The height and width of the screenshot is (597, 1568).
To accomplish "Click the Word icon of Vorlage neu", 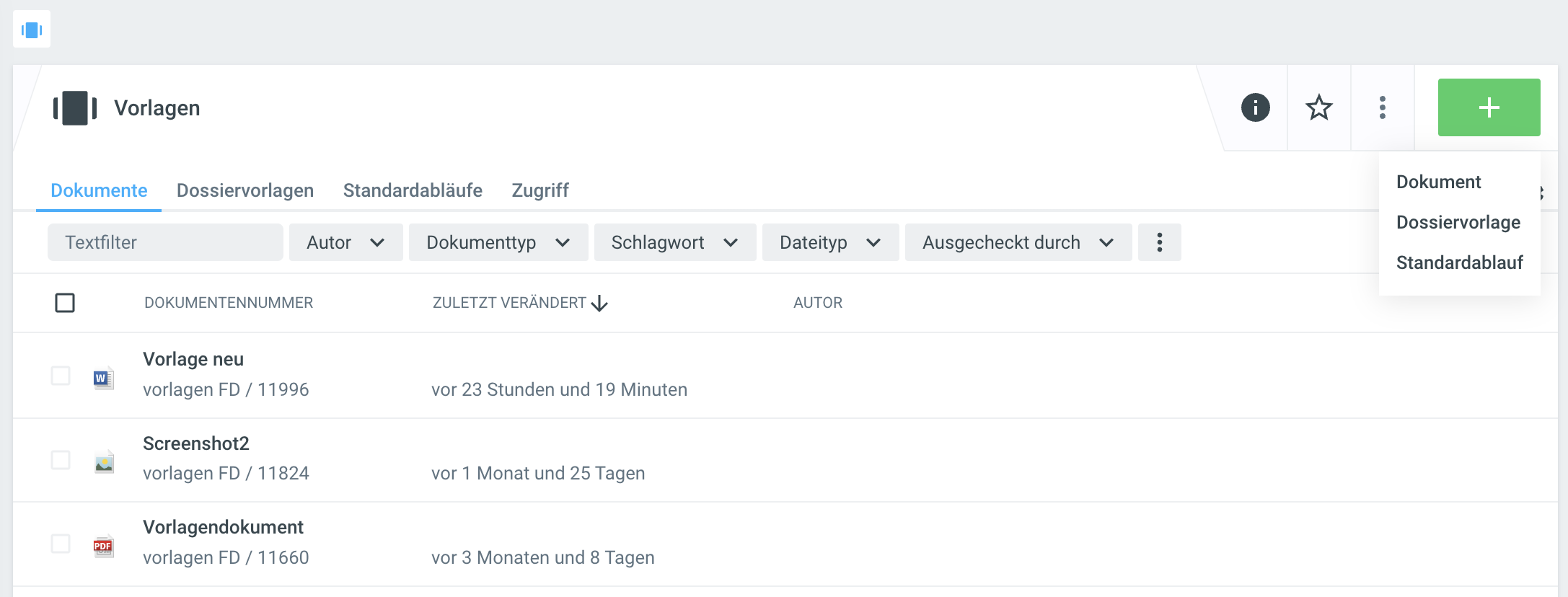I will pos(103,378).
